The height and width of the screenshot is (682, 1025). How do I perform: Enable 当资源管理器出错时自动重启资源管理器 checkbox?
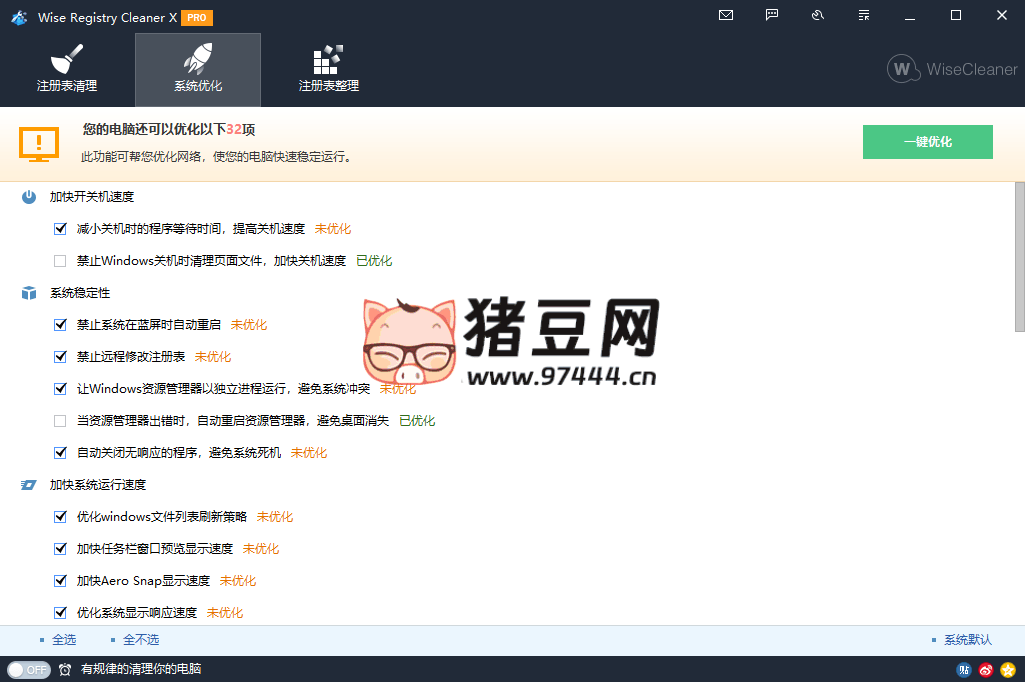coord(60,420)
